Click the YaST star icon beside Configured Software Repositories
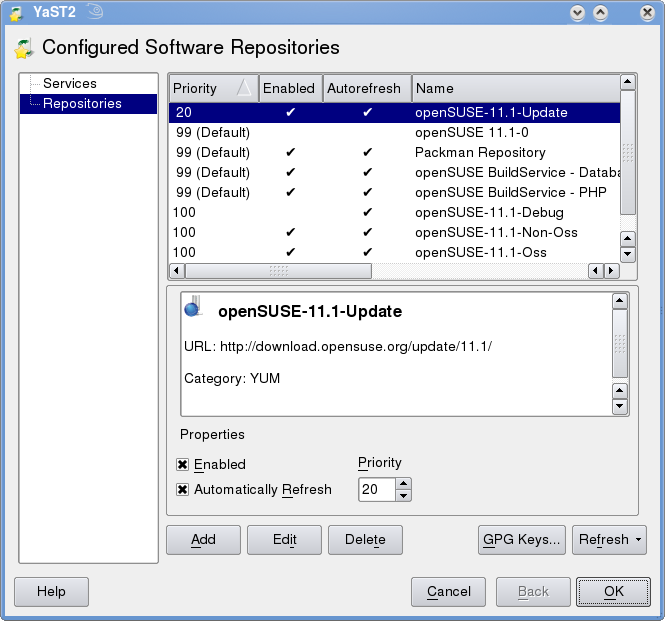The height and width of the screenshot is (621, 665). pos(24,48)
